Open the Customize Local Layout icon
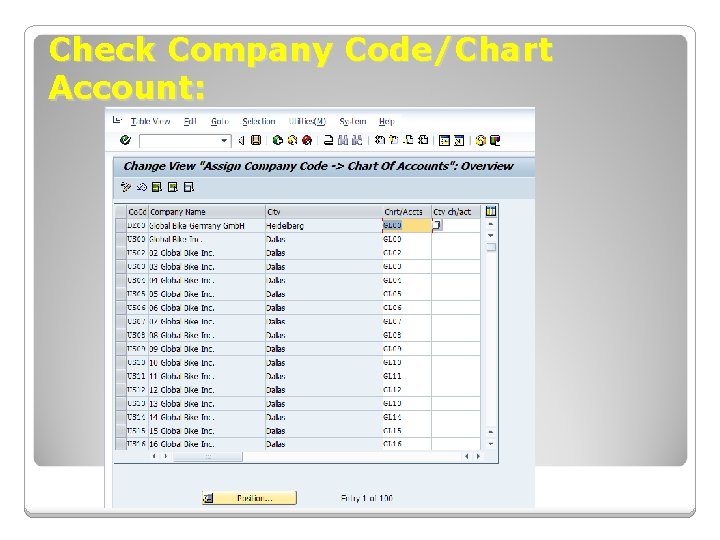 (x=495, y=141)
